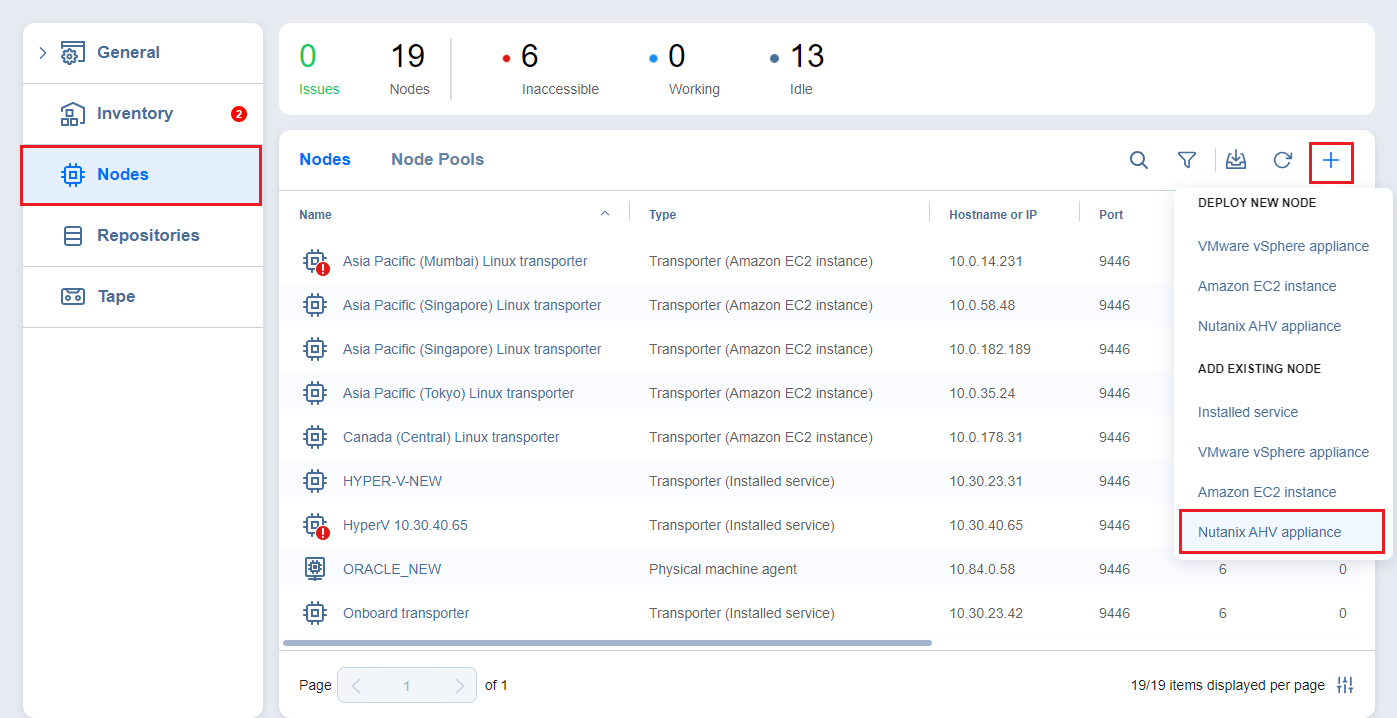The width and height of the screenshot is (1397, 718).
Task: Expand the General settings section
Action: 42,53
